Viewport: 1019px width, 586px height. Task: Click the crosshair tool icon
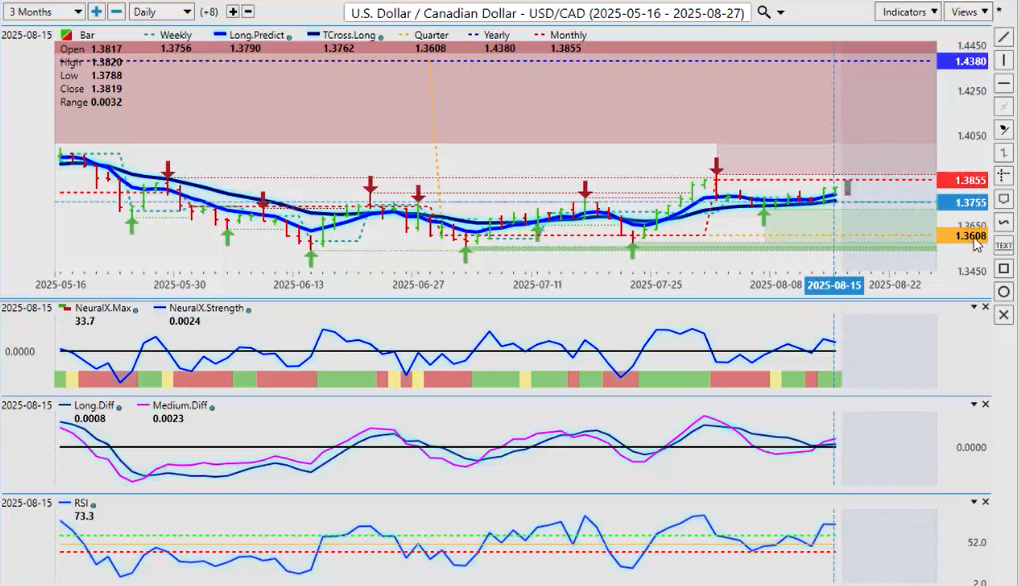point(1004,176)
